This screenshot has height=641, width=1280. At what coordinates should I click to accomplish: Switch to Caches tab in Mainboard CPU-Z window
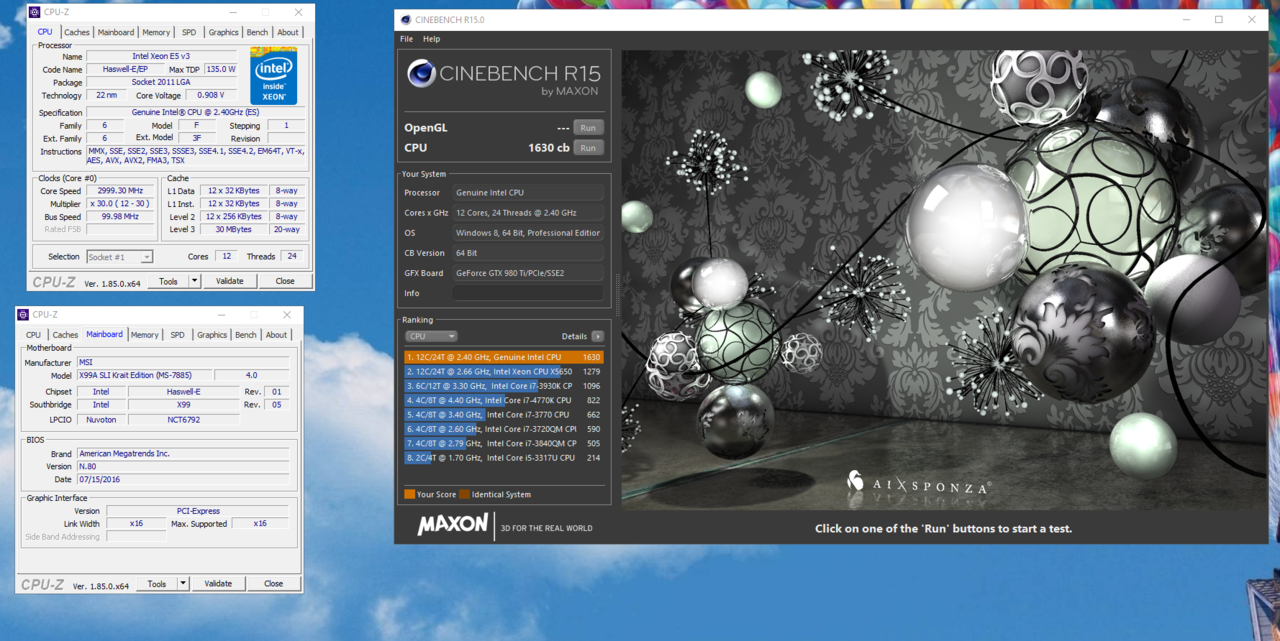[65, 335]
